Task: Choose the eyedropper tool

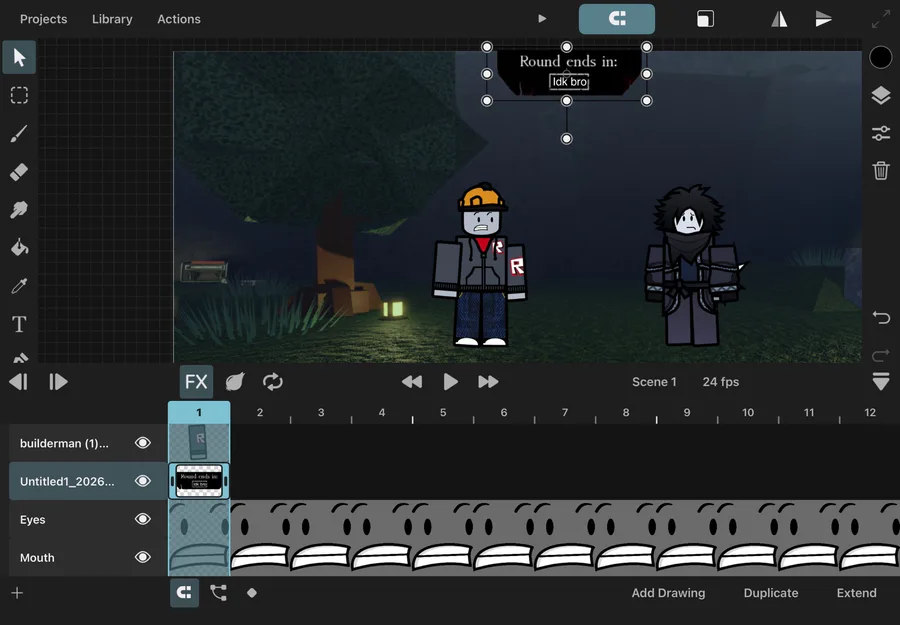Action: click(x=19, y=286)
